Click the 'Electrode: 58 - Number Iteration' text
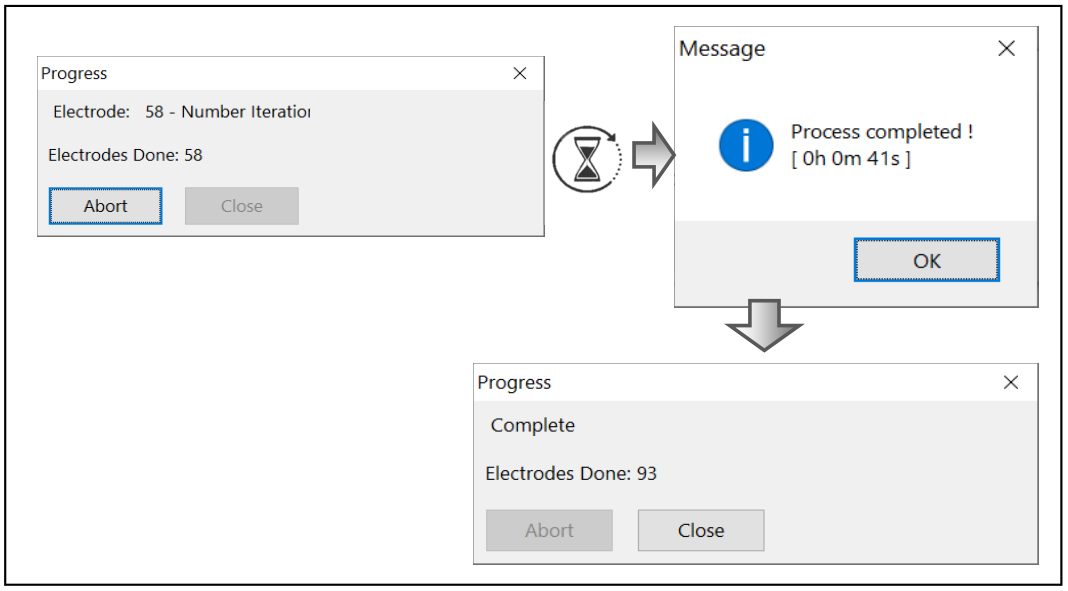The width and height of the screenshot is (1068, 591). (x=182, y=112)
